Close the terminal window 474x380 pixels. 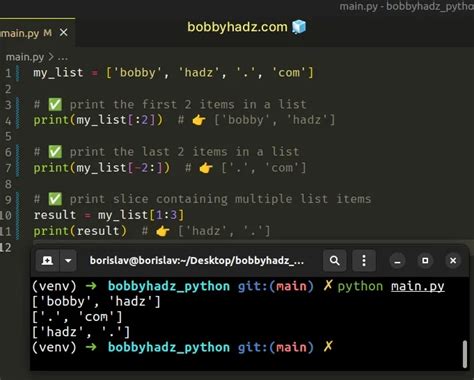[x=453, y=260]
